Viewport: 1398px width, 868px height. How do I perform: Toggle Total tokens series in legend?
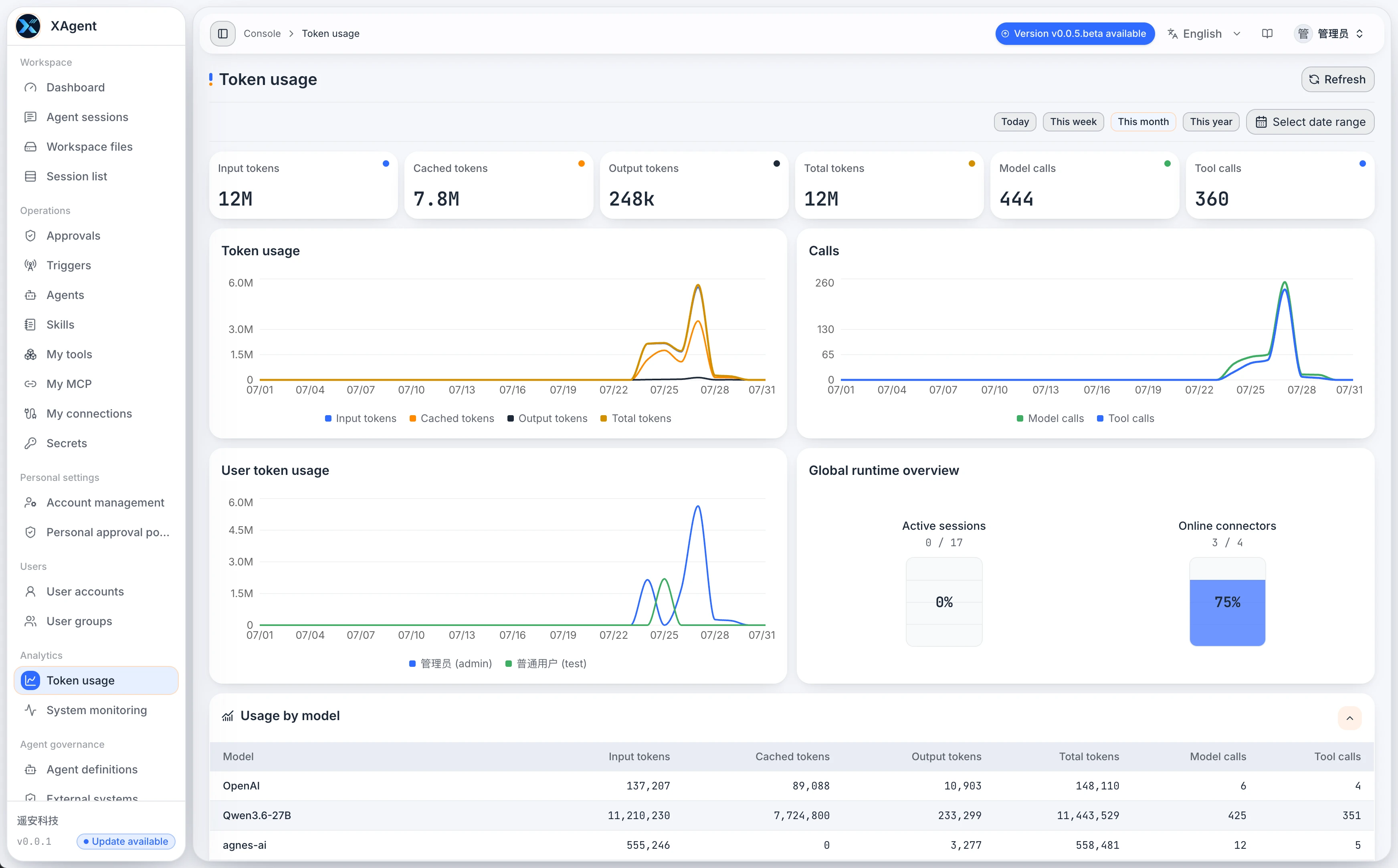636,418
